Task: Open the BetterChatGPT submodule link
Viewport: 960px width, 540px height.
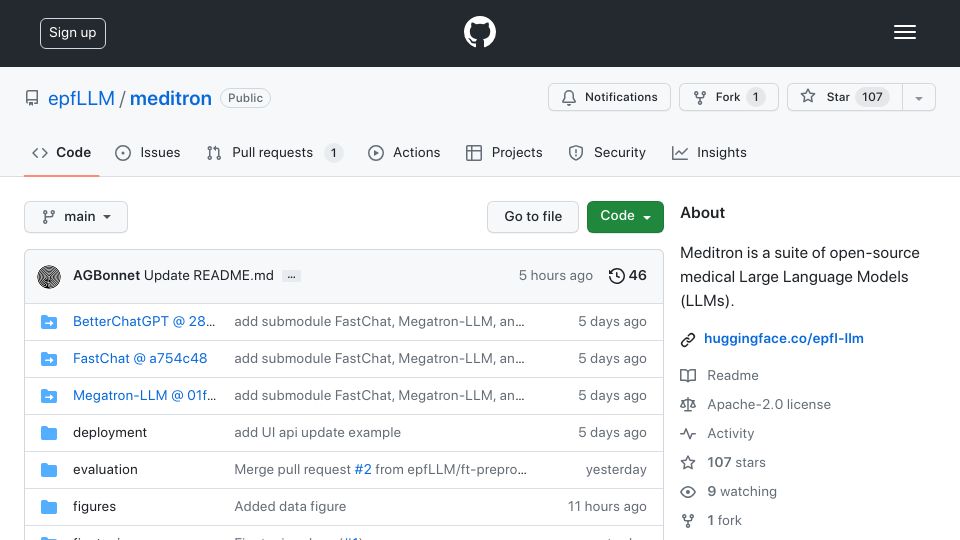Action: pos(144,321)
